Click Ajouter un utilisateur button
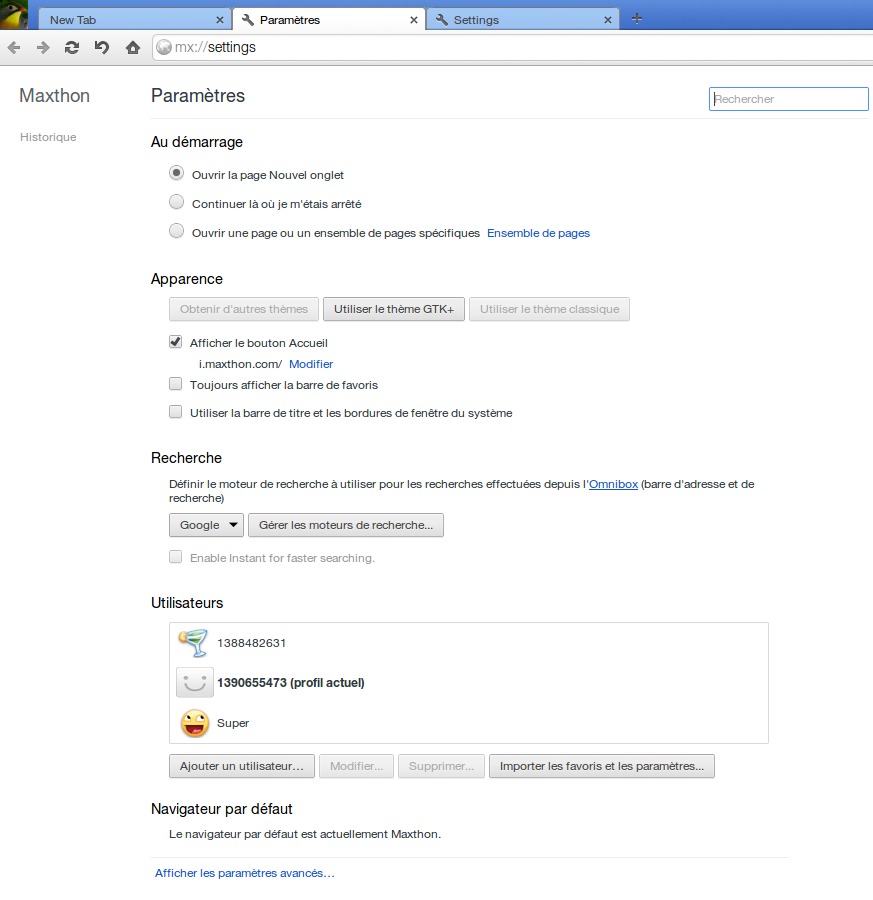 [242, 766]
